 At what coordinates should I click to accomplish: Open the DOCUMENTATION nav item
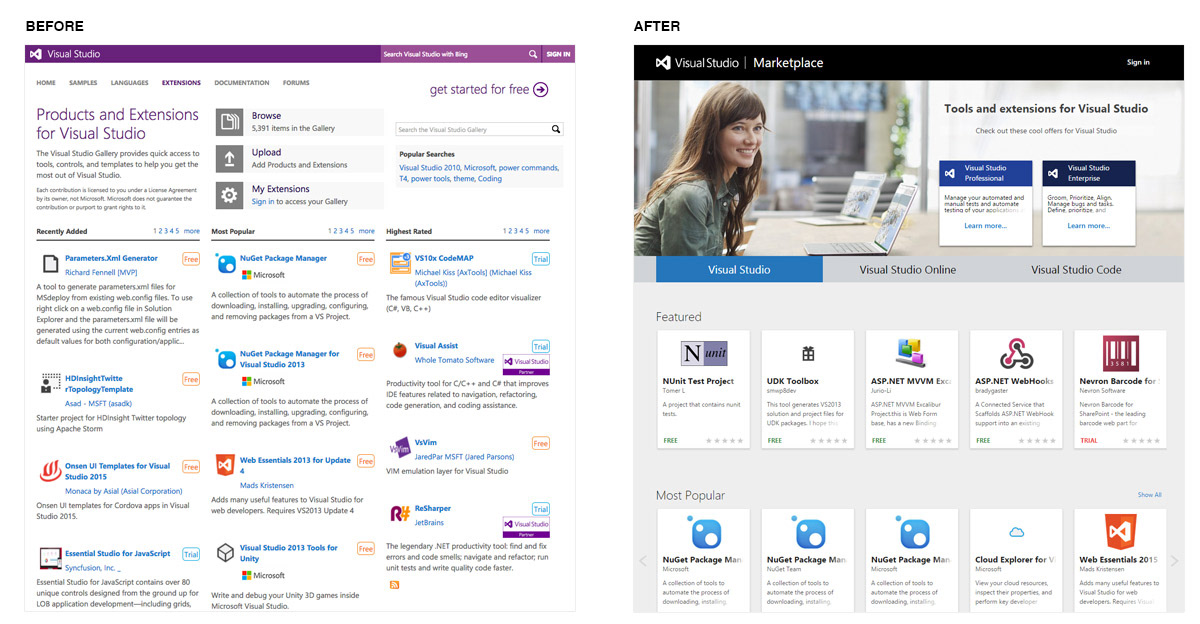pyautogui.click(x=242, y=83)
